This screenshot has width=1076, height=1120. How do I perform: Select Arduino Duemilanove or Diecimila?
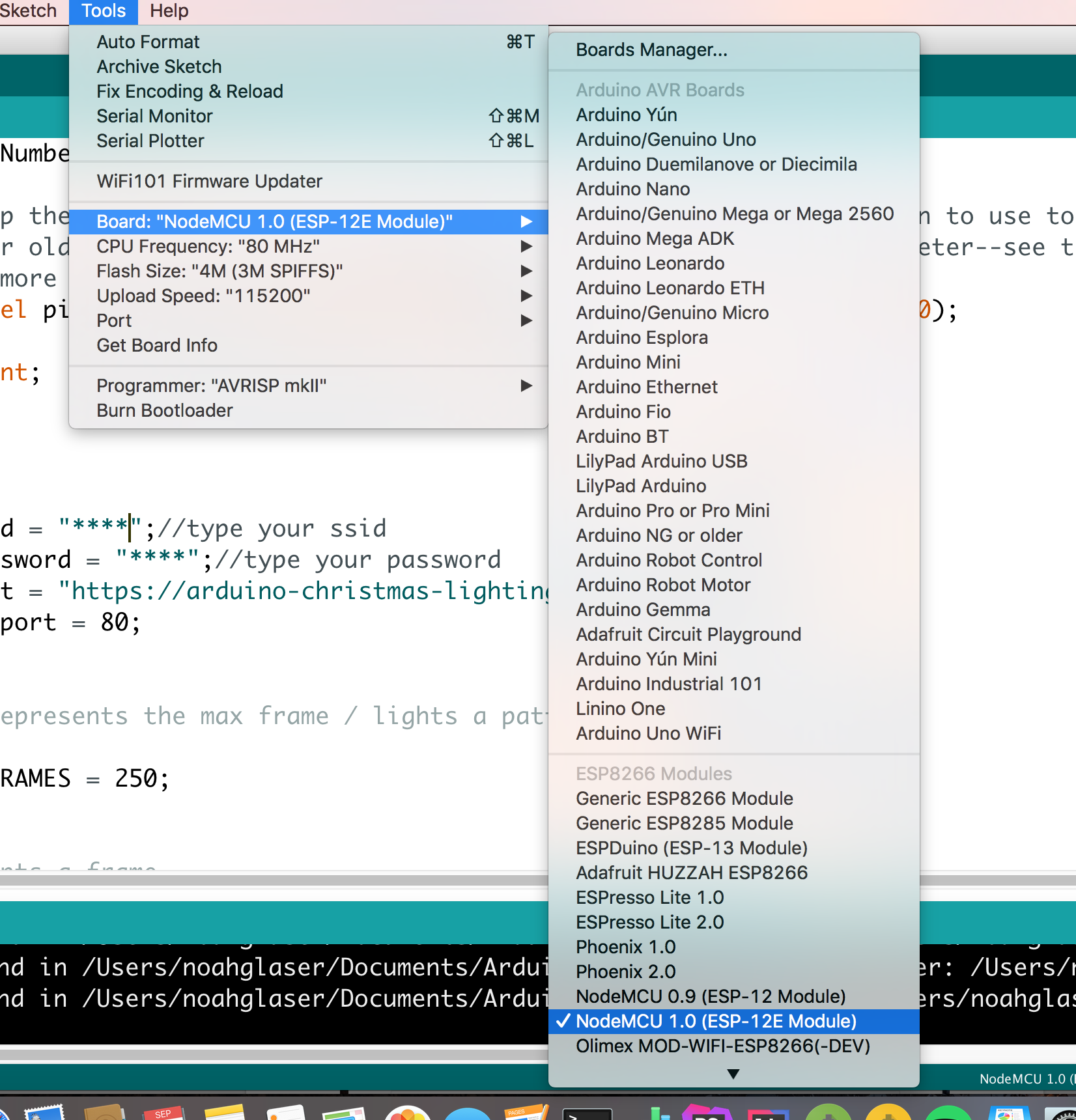(x=734, y=164)
